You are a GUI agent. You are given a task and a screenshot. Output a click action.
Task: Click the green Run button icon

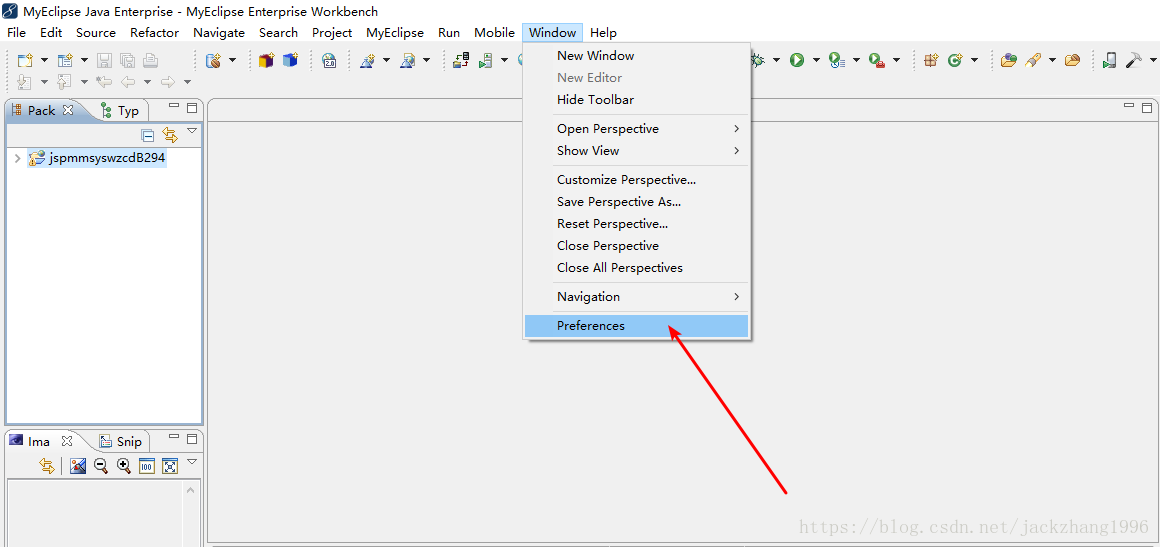(x=797, y=60)
